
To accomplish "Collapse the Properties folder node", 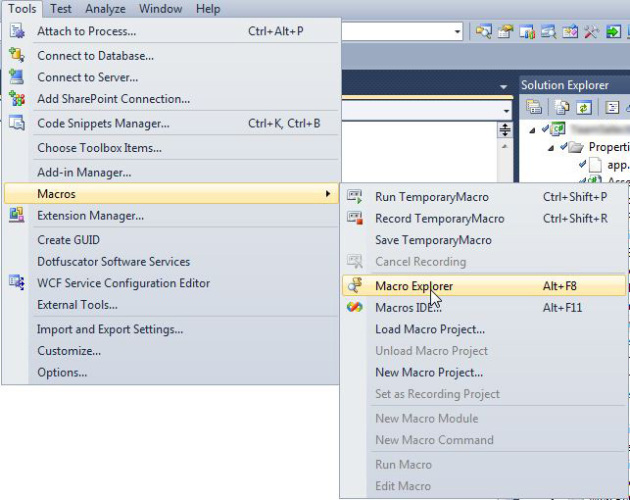I will tap(551, 148).
